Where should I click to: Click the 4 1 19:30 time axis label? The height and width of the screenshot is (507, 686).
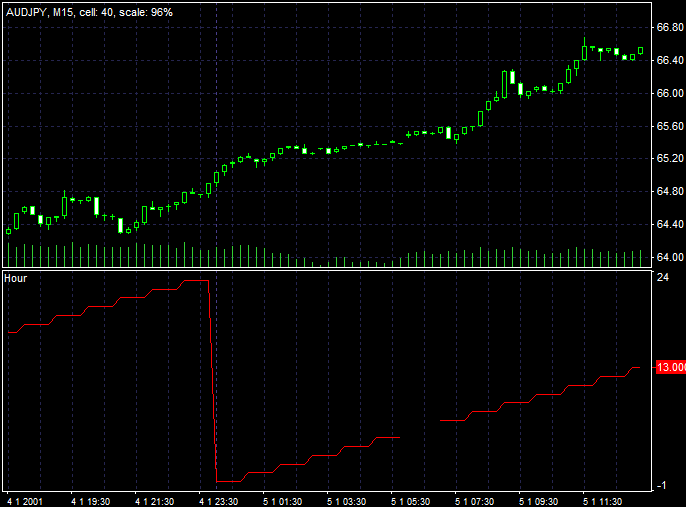click(91, 501)
